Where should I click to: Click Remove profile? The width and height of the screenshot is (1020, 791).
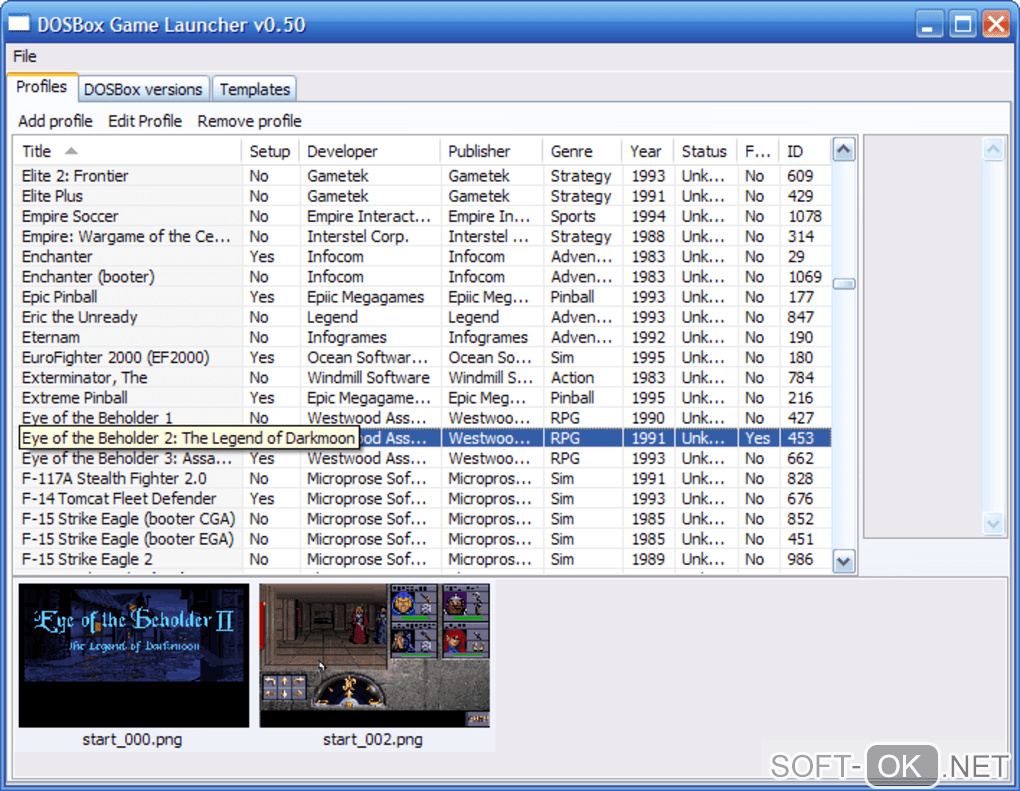(x=249, y=121)
